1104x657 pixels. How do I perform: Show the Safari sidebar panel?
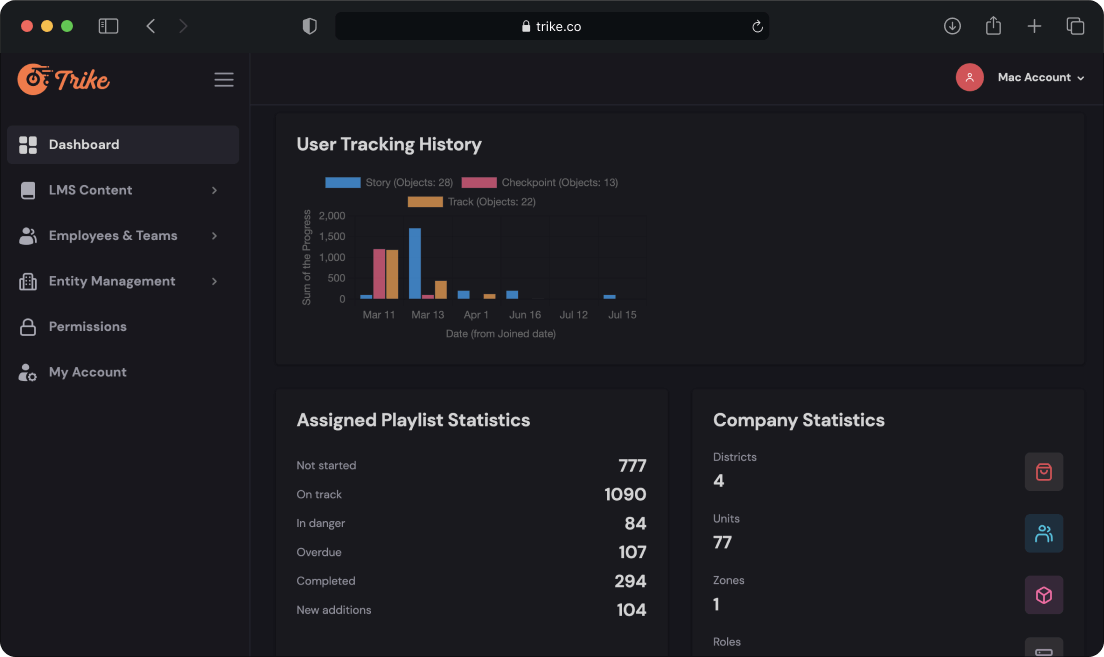108,26
